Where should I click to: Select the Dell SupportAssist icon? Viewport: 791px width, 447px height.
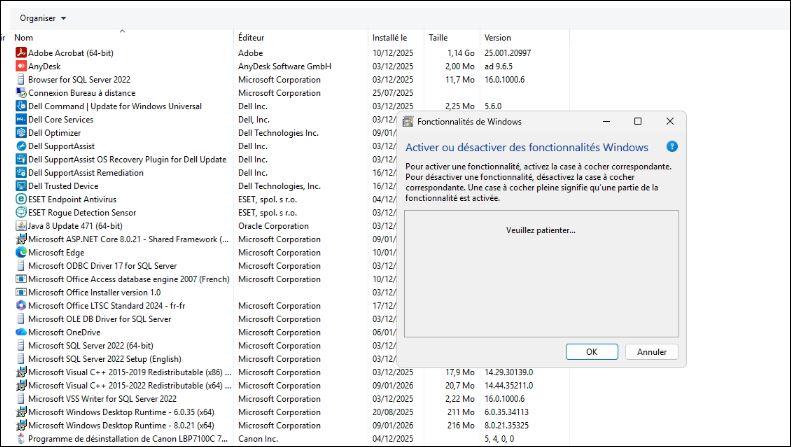pos(20,146)
